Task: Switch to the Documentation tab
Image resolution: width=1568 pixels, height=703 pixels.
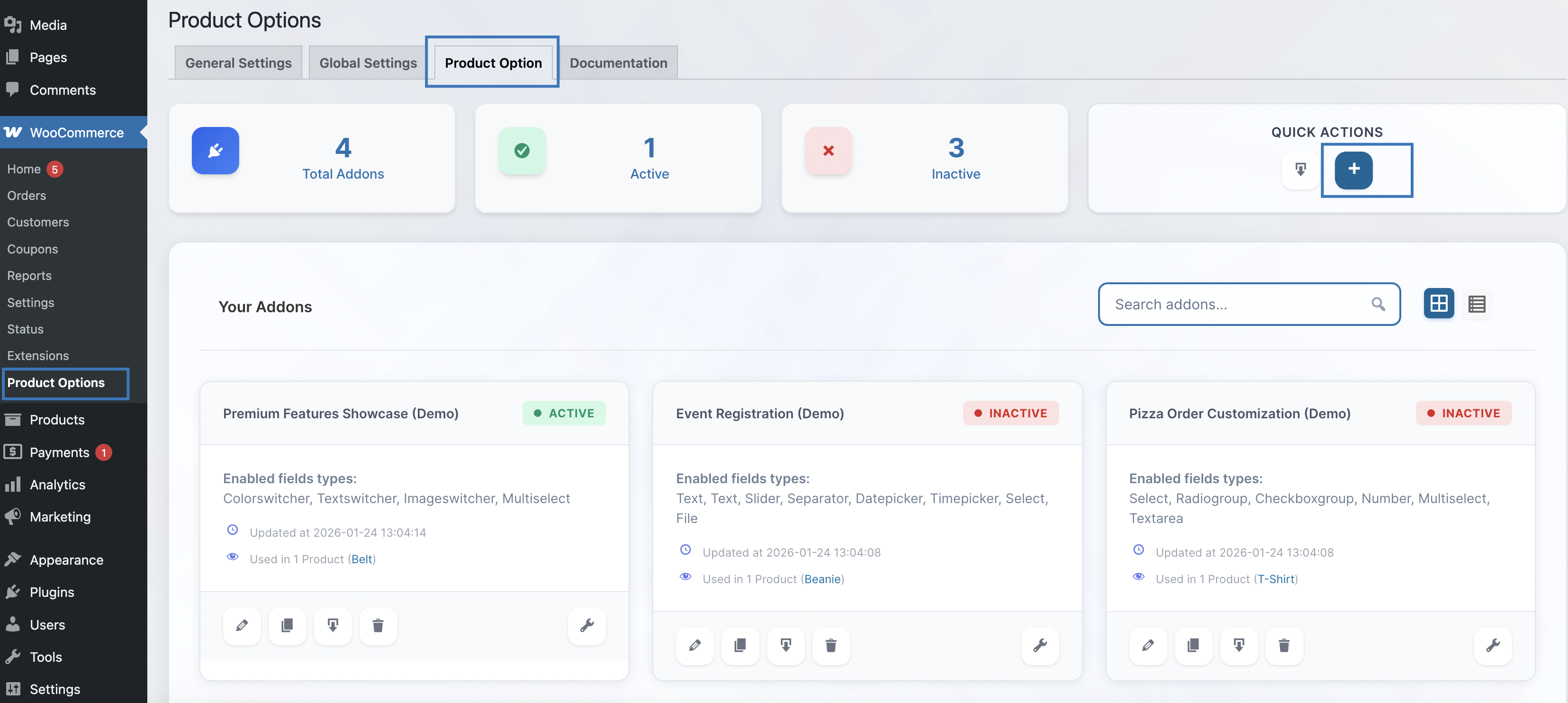Action: click(x=618, y=63)
